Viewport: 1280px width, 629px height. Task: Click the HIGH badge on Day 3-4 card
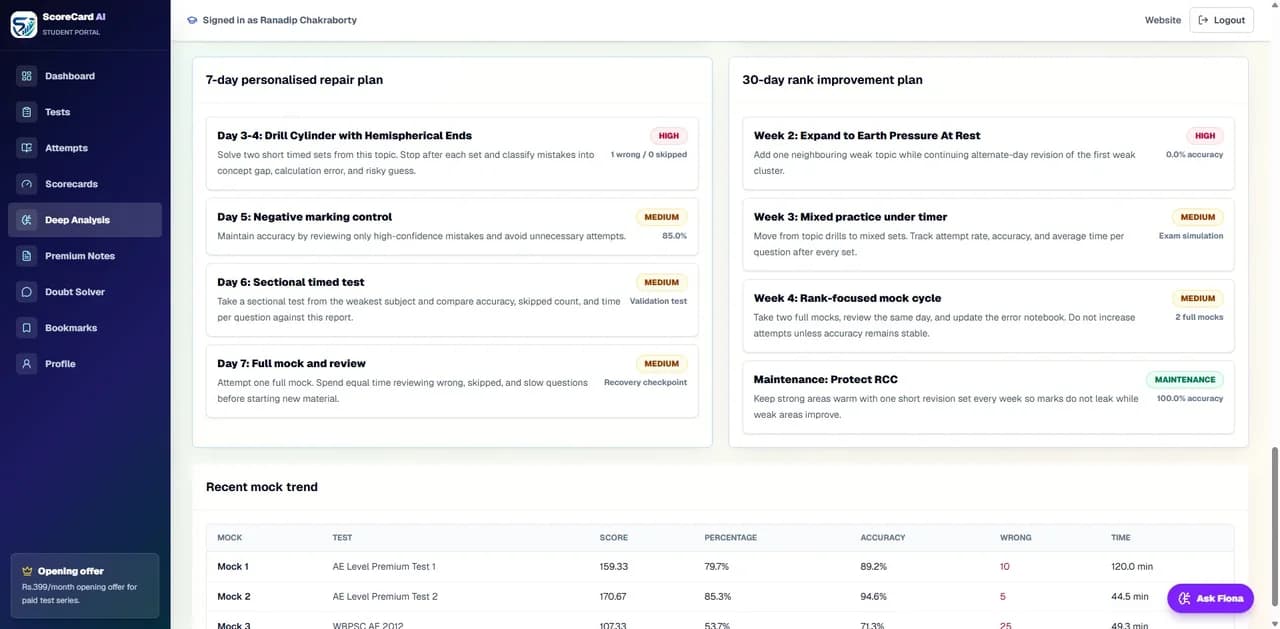(x=669, y=136)
